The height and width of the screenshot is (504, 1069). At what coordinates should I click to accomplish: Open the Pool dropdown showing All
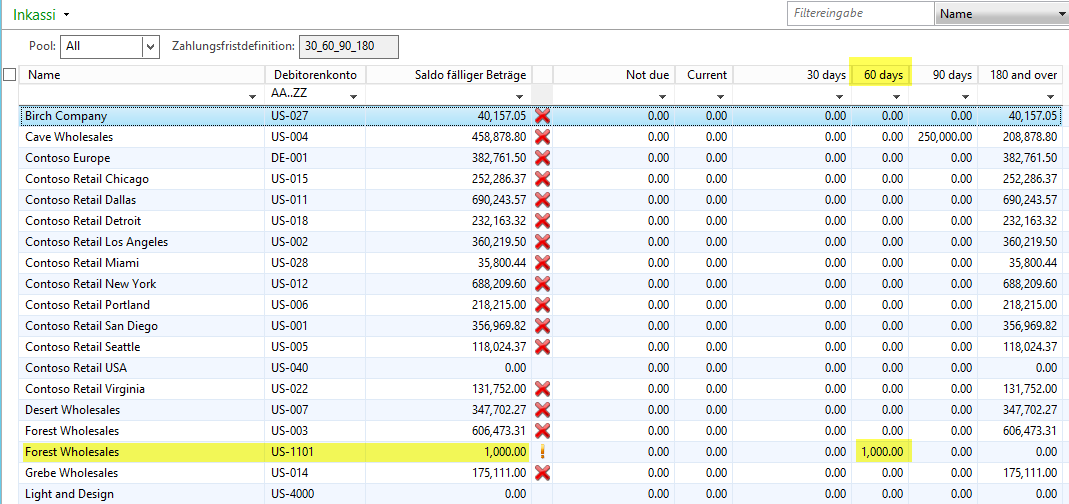point(150,46)
